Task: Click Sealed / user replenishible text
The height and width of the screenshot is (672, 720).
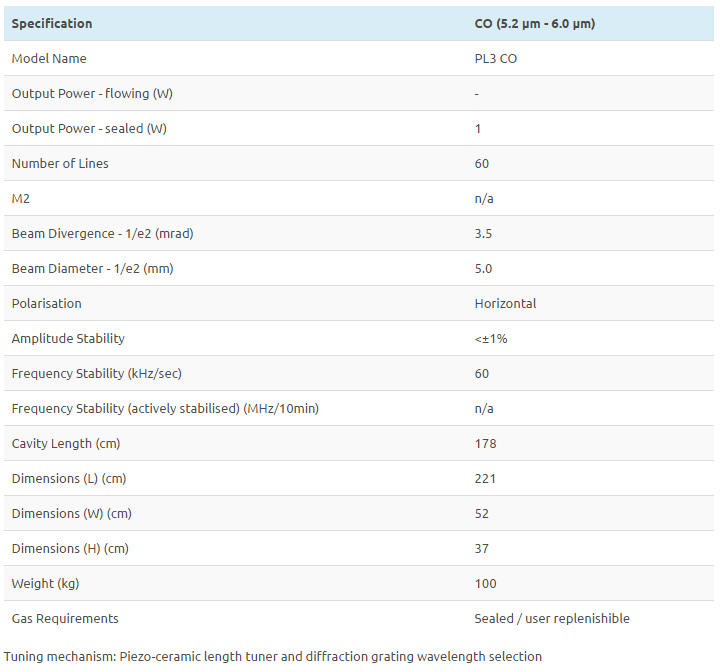Action: pos(552,618)
